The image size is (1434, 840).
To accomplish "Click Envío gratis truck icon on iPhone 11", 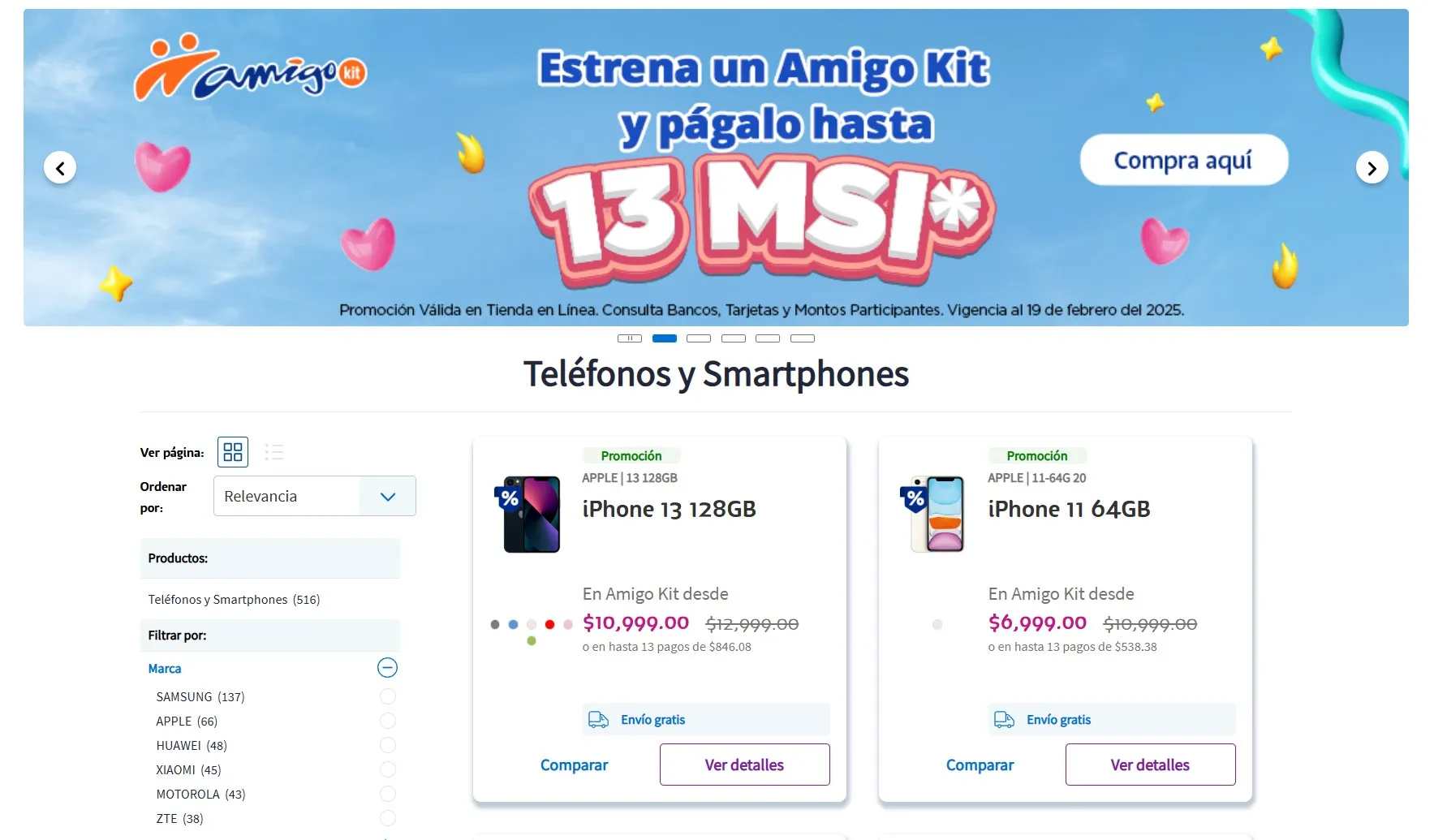I will point(1005,720).
